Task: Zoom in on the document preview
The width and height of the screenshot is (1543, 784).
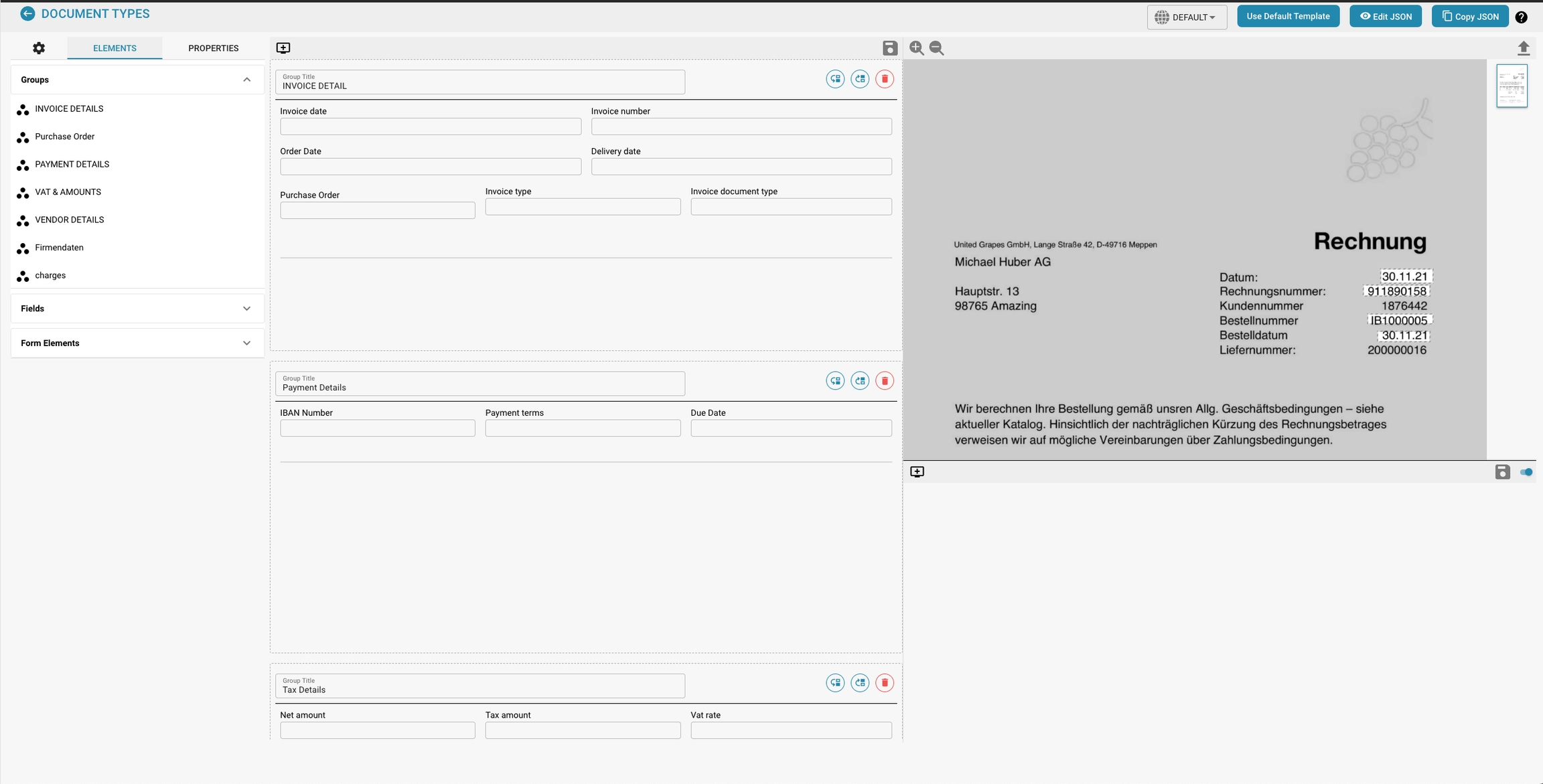Action: coord(916,48)
